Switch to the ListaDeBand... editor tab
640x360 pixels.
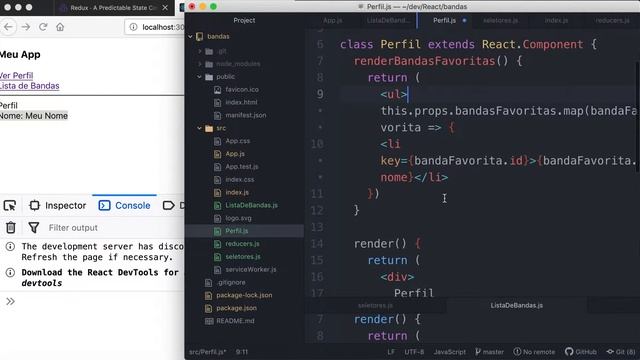[388, 20]
